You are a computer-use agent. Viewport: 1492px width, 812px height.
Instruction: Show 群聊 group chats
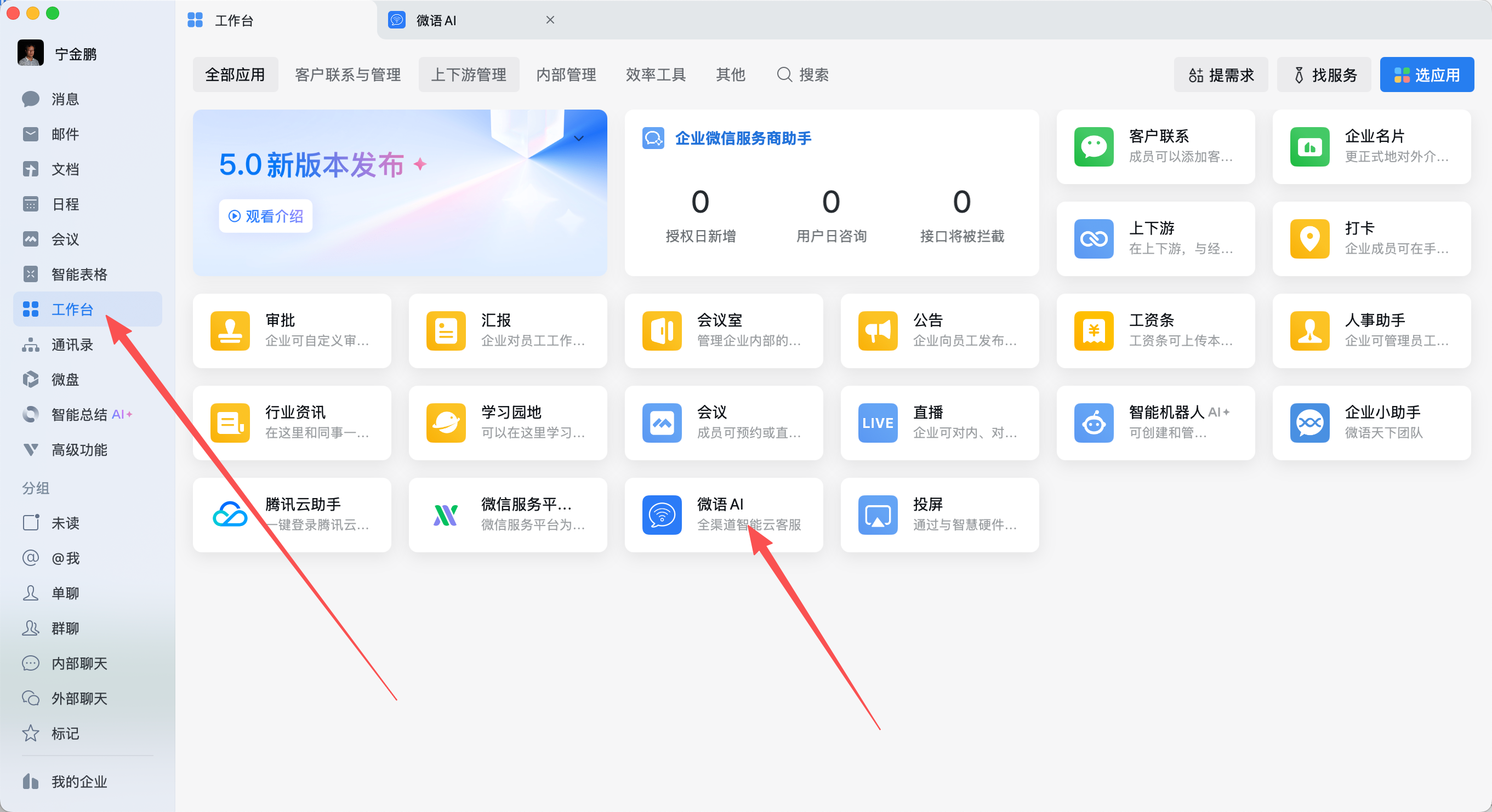click(x=88, y=628)
